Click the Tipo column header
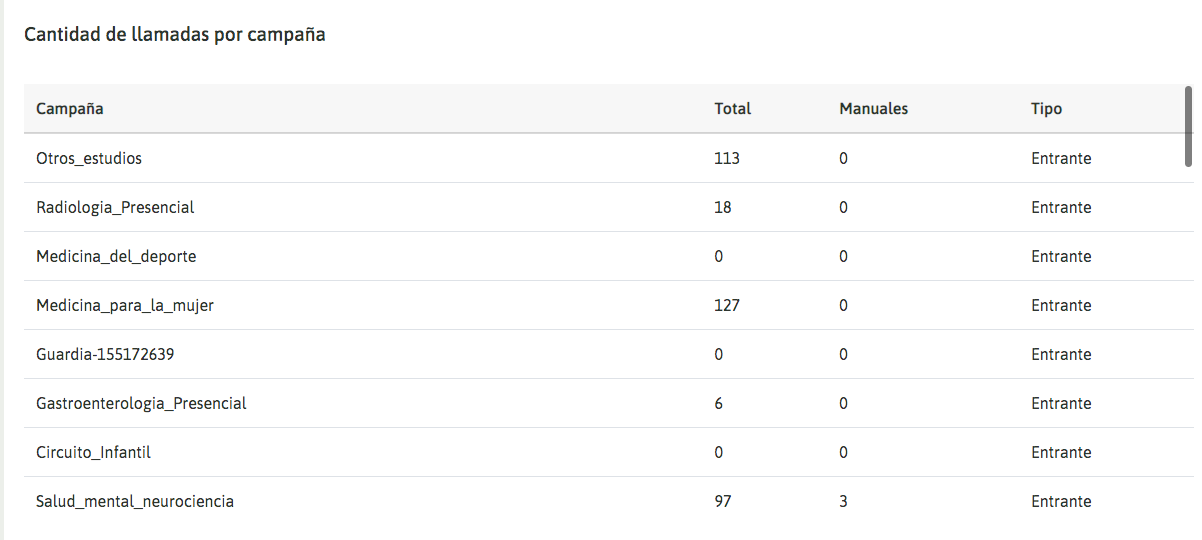 (x=1046, y=109)
